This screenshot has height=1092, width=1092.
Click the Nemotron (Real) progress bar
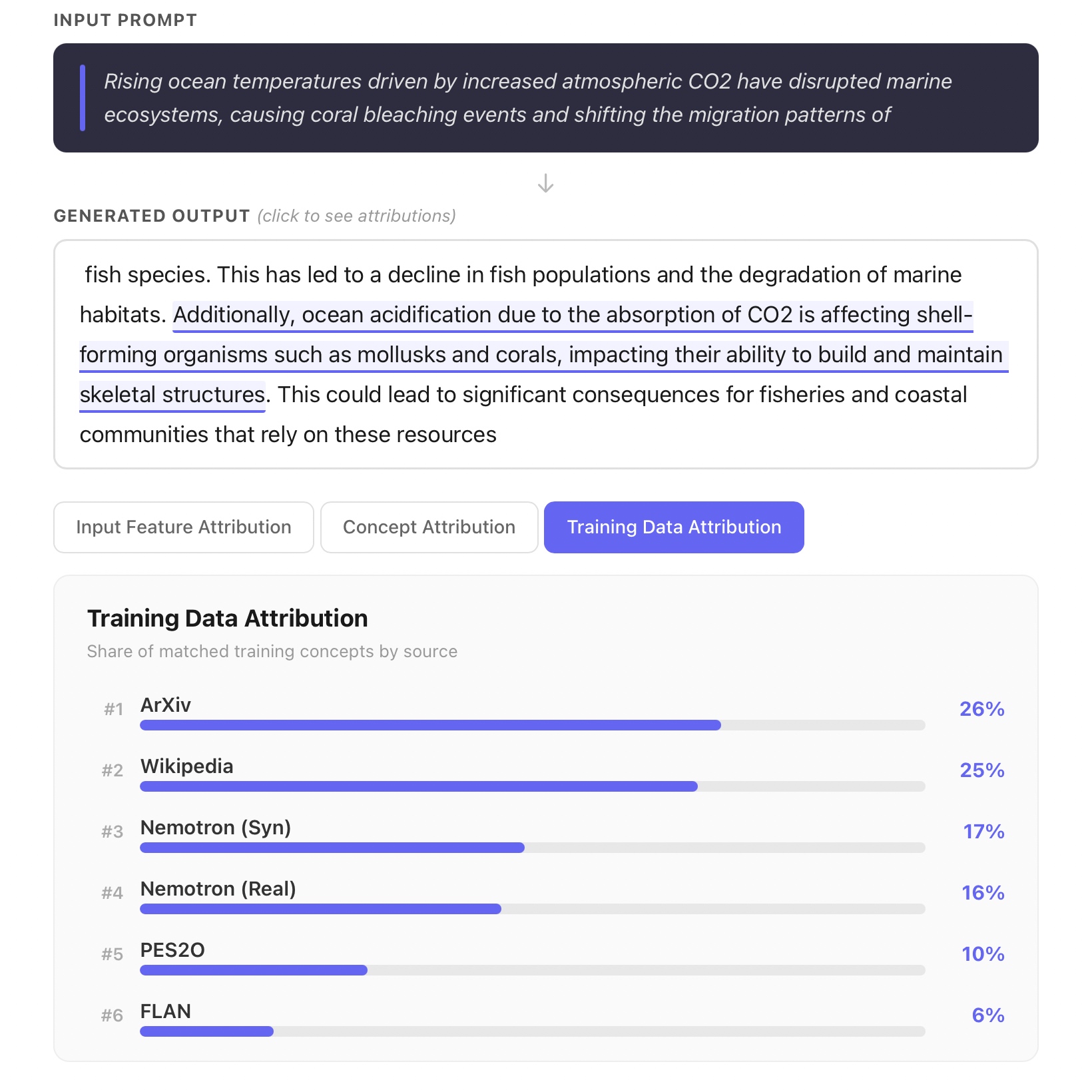point(532,909)
